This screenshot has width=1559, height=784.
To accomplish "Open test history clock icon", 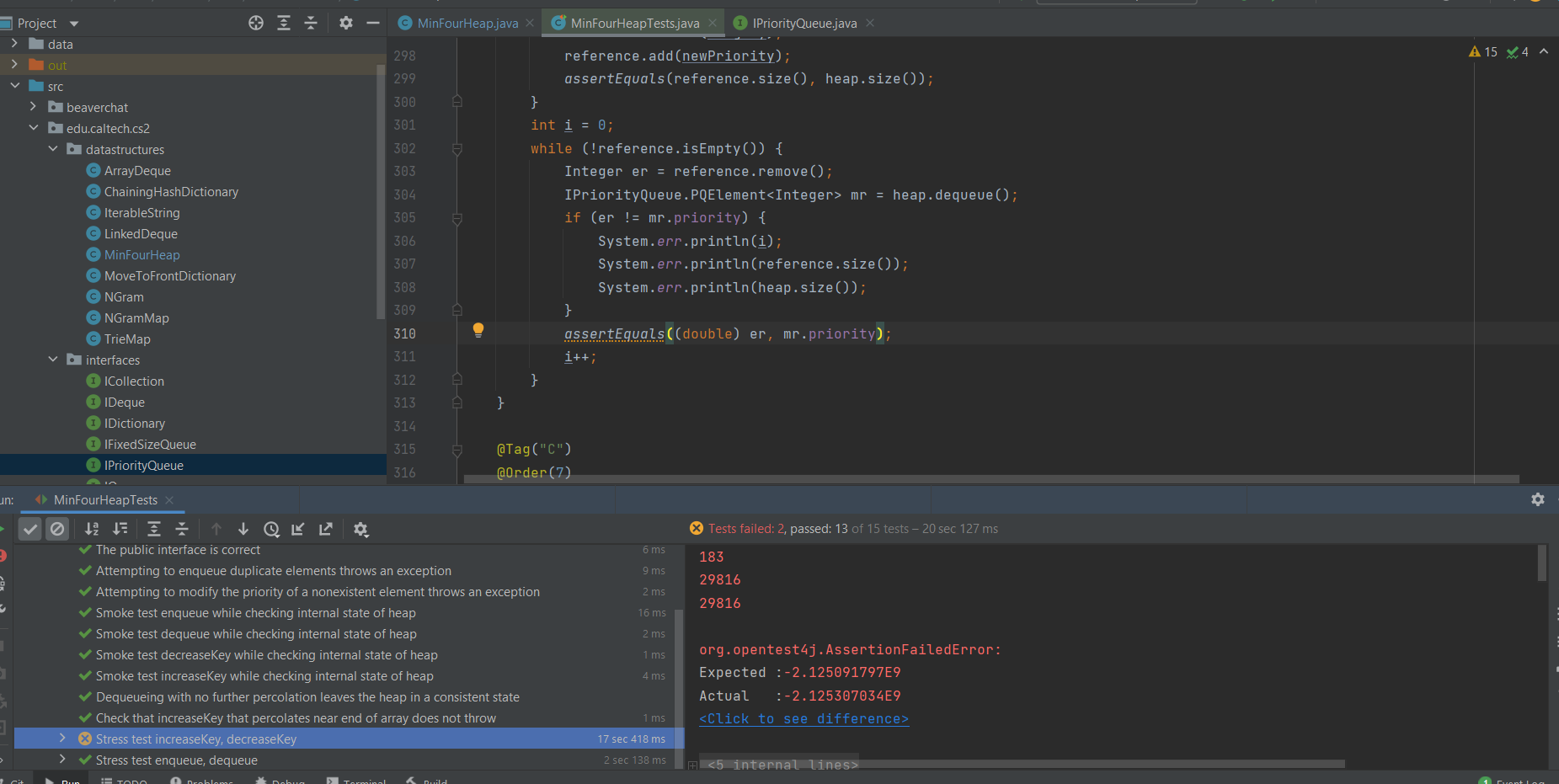I will 271,529.
